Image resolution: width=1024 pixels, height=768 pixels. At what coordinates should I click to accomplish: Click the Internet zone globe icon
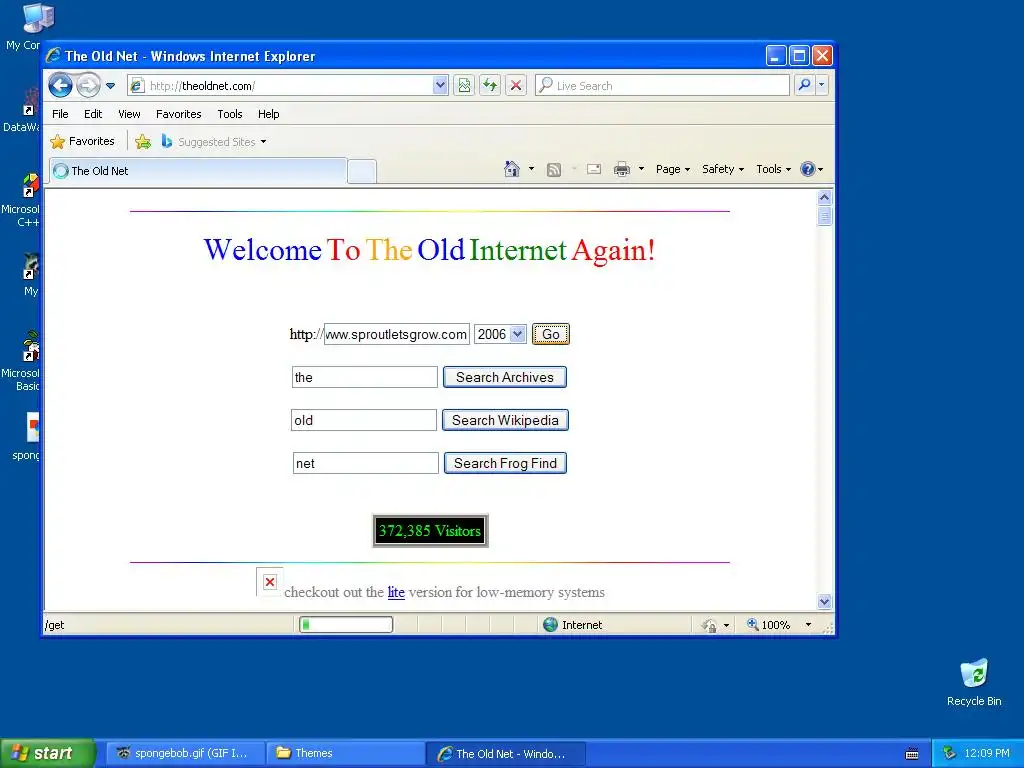click(x=551, y=625)
